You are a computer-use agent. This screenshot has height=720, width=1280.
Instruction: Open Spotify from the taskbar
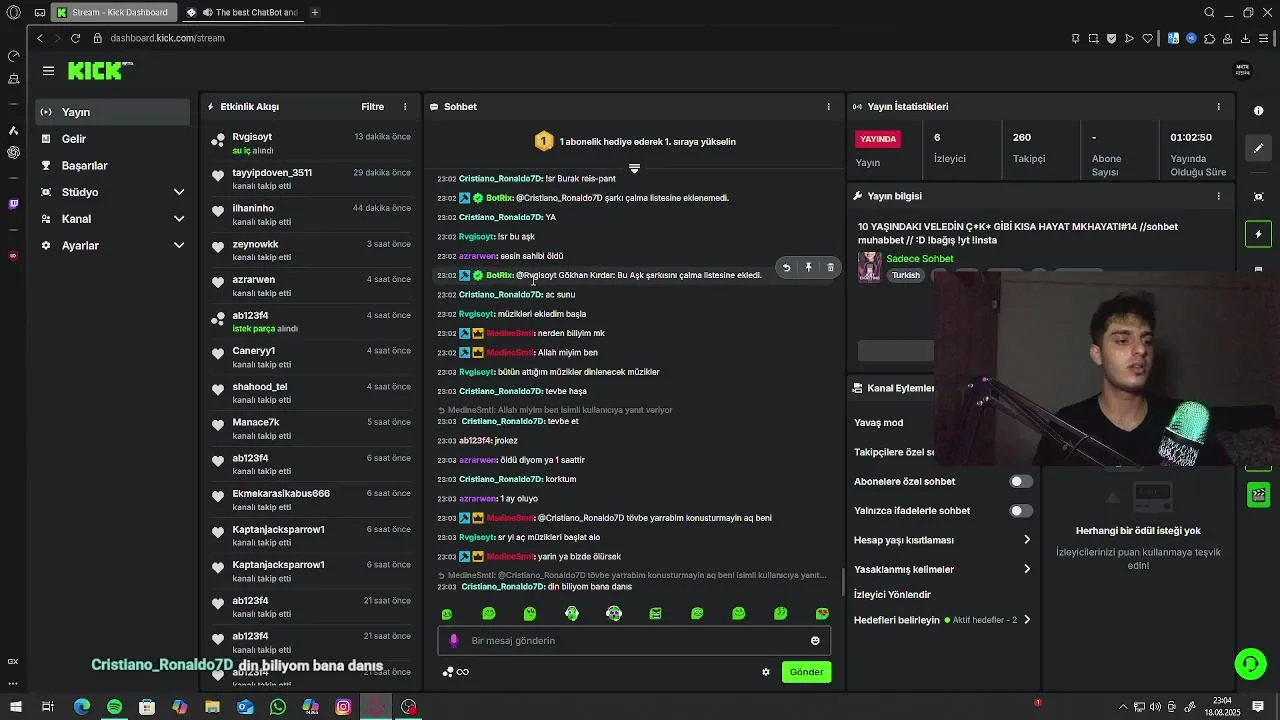(x=114, y=707)
